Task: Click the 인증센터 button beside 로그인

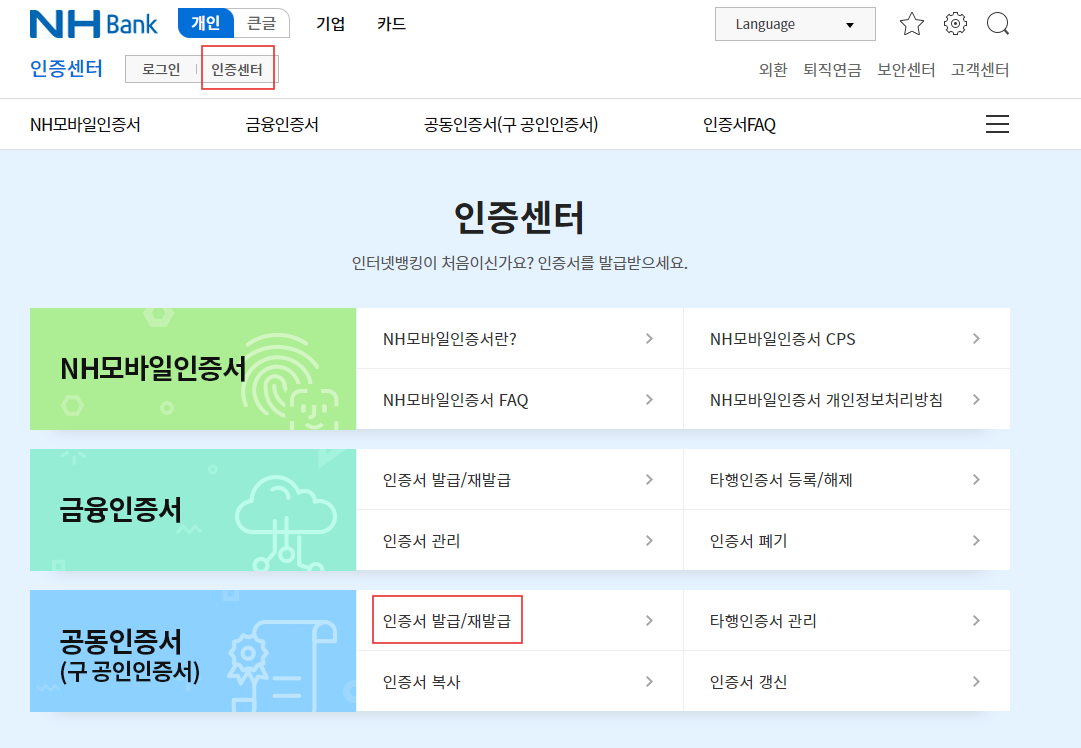Action: point(236,69)
